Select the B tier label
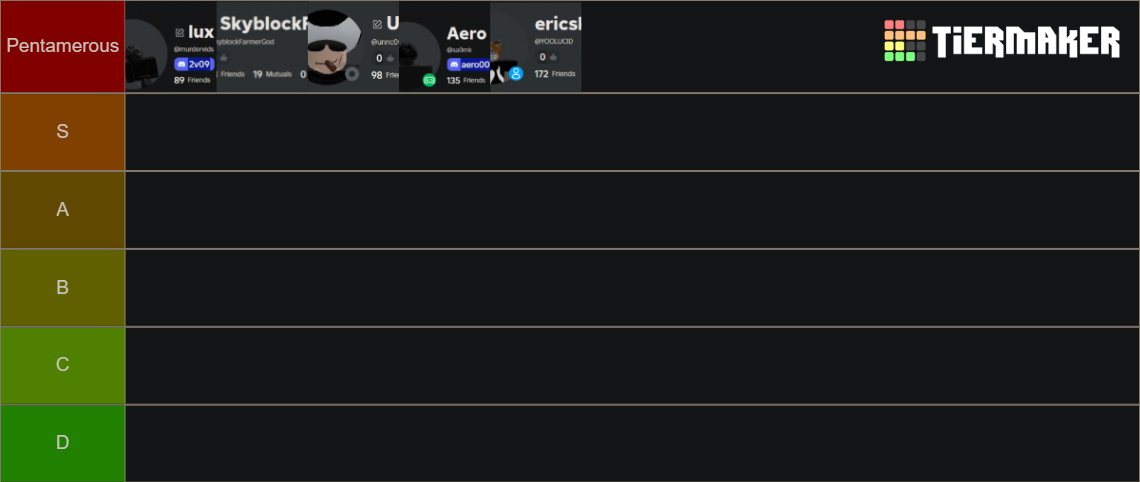Image resolution: width=1140 pixels, height=482 pixels. pos(63,288)
